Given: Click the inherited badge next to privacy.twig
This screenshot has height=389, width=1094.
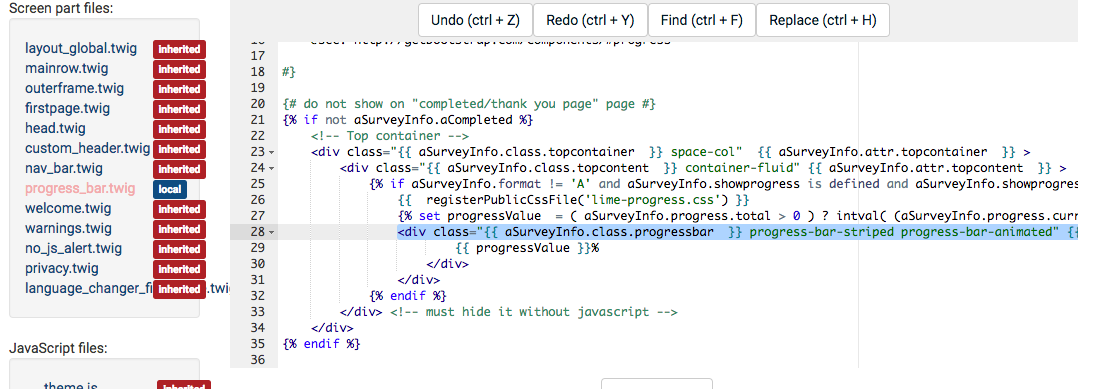Looking at the screenshot, I should pos(180,268).
